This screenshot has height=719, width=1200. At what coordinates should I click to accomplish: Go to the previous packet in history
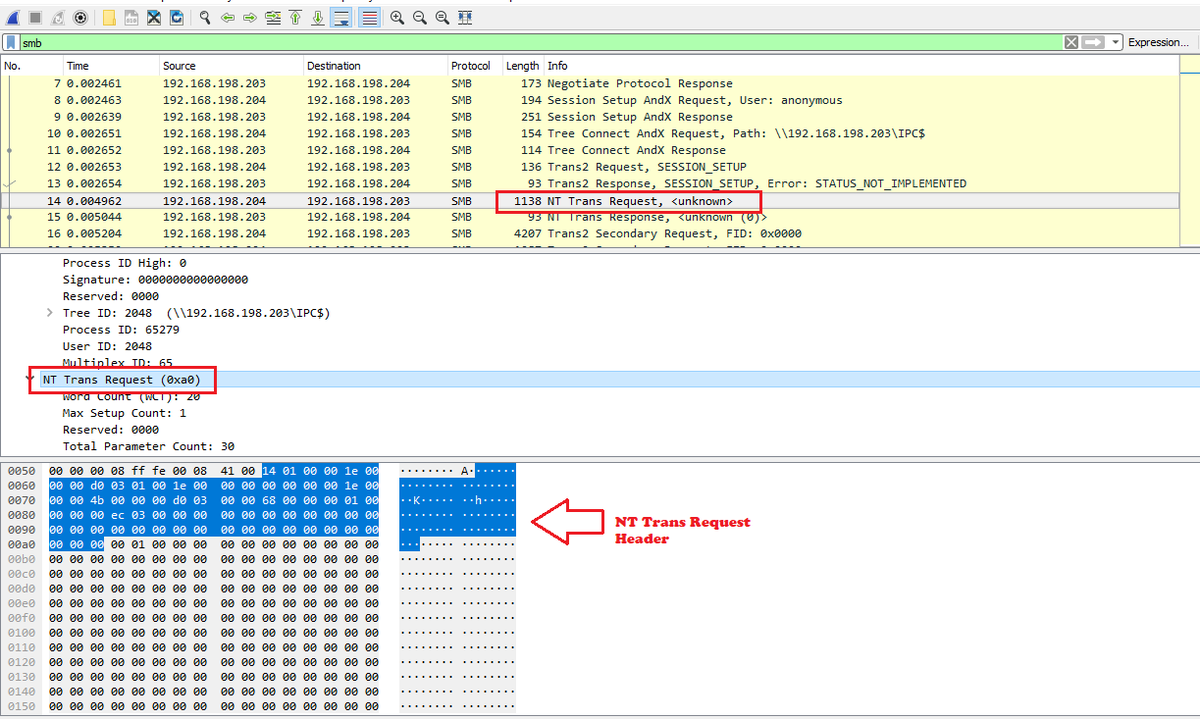coord(230,17)
